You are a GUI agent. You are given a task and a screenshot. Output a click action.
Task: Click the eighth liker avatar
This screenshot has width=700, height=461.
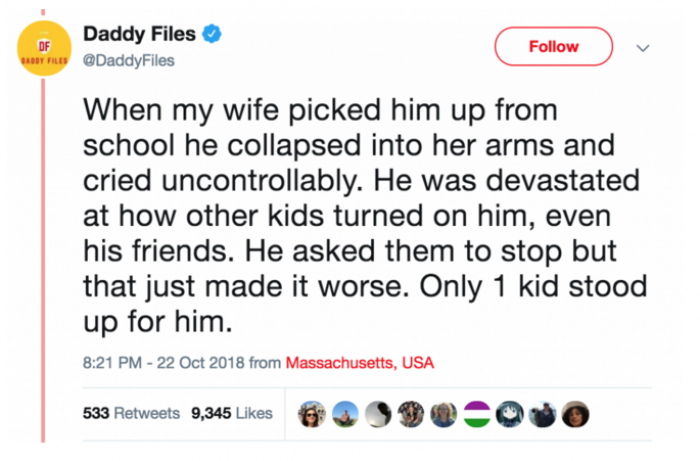(544, 414)
